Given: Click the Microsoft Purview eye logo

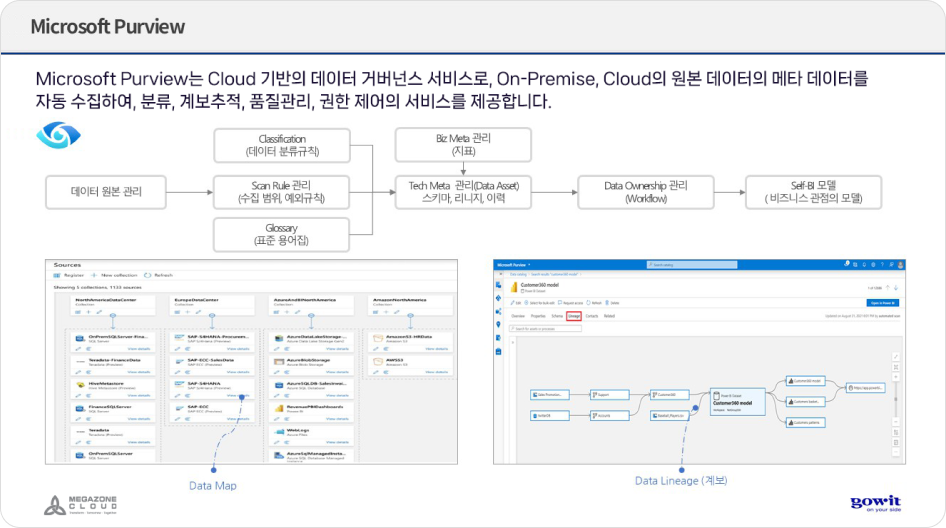Looking at the screenshot, I should [x=58, y=135].
